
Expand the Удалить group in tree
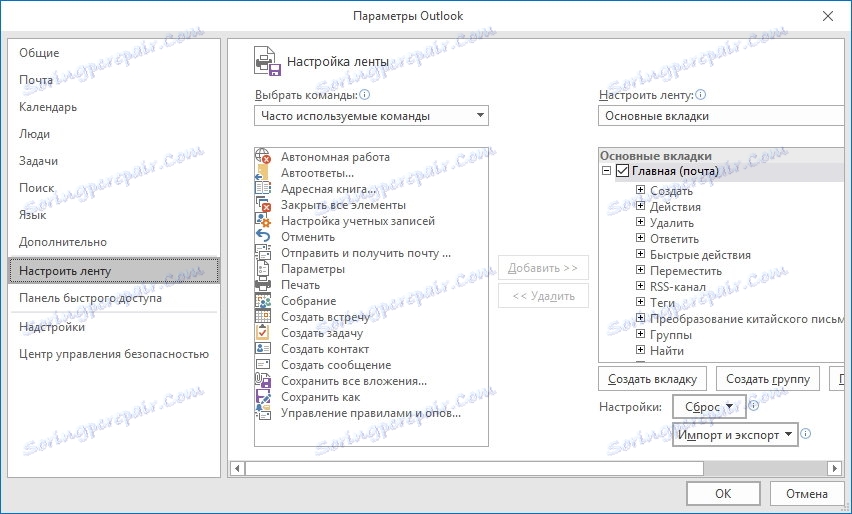[641, 222]
